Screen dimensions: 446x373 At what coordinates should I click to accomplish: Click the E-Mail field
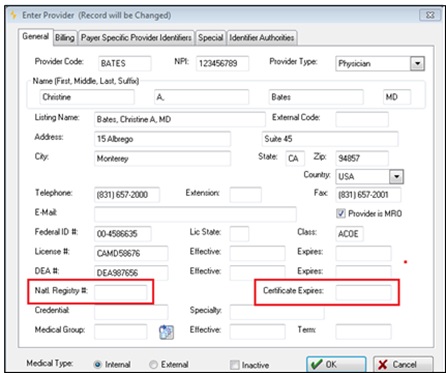coord(195,214)
